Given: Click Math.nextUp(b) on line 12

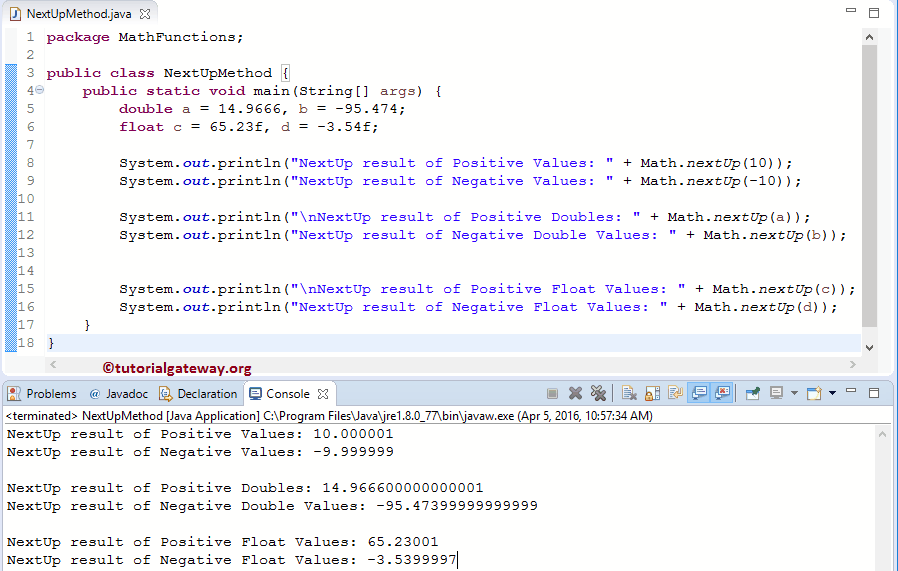Looking at the screenshot, I should (770, 235).
